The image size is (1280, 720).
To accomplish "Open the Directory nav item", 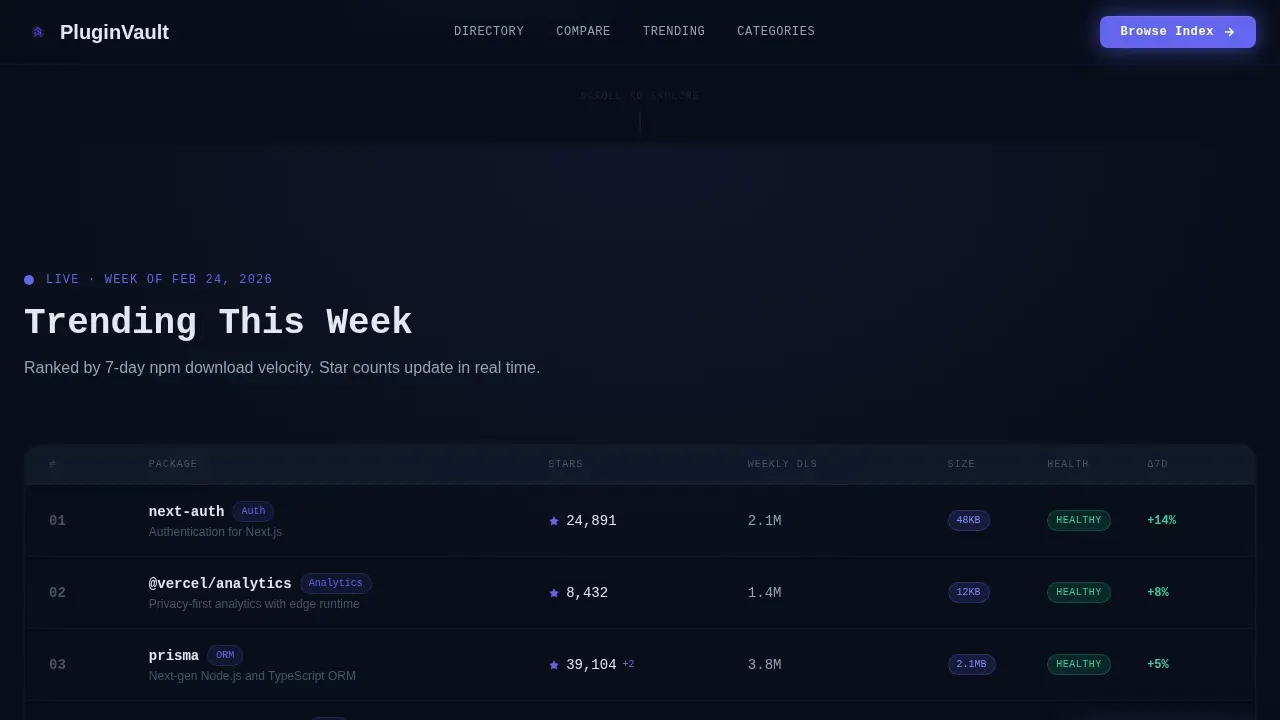I will 489,31.
